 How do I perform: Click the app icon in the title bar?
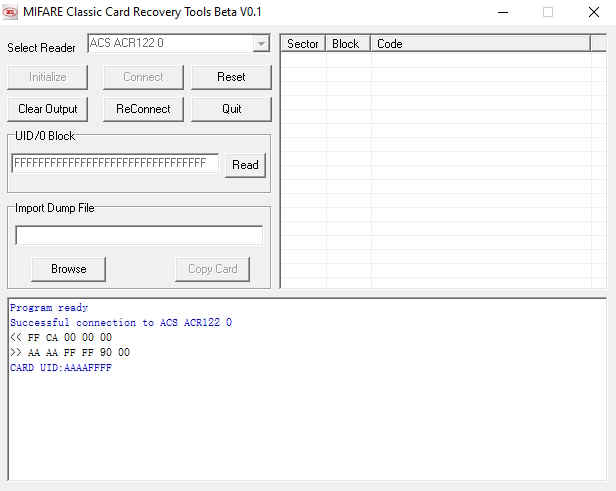tap(10, 12)
